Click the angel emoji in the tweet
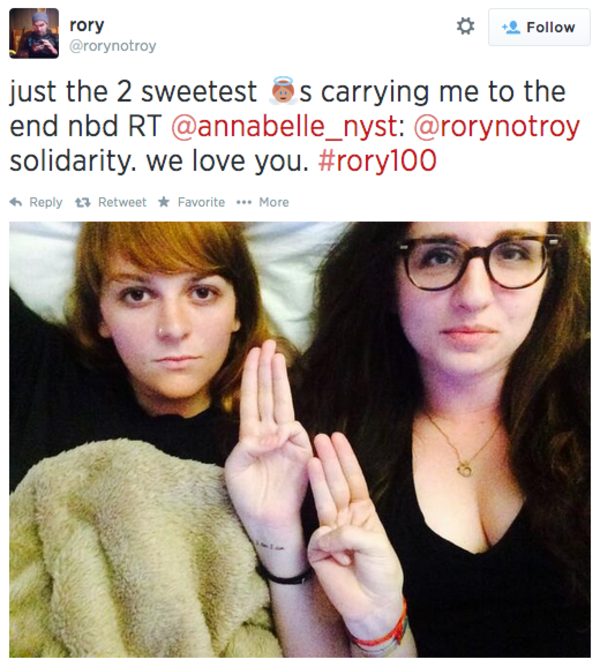Viewport: 600px width, 667px height. [283, 91]
